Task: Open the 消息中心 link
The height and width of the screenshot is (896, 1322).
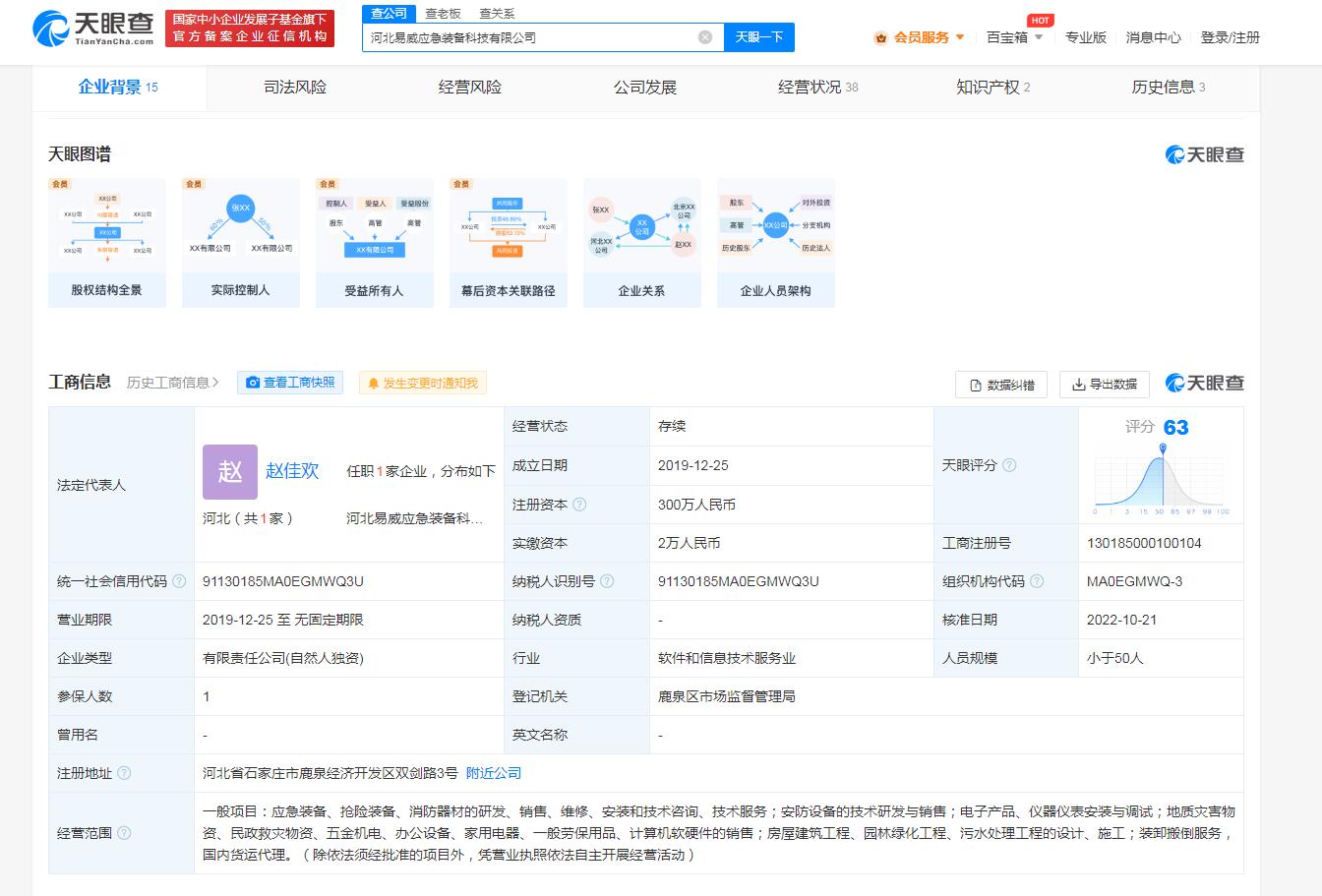Action: tap(1154, 37)
